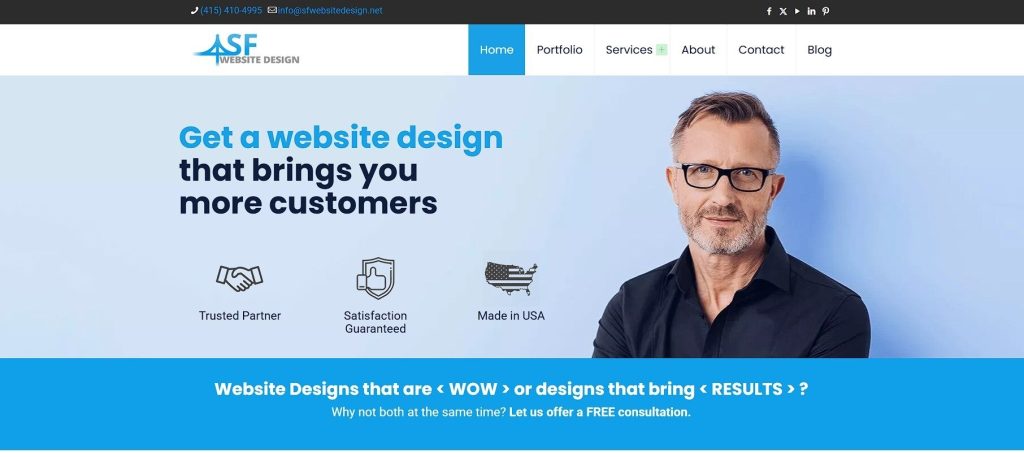Click the USA flag map icon
This screenshot has width=1024, height=457.
point(511,279)
